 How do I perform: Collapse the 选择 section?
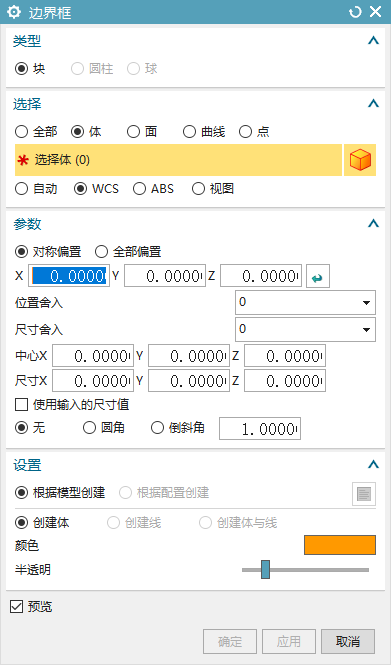pos(373,103)
